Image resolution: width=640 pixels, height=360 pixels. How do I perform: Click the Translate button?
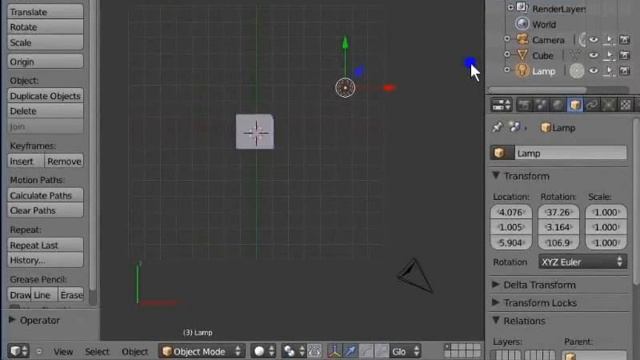coord(45,12)
